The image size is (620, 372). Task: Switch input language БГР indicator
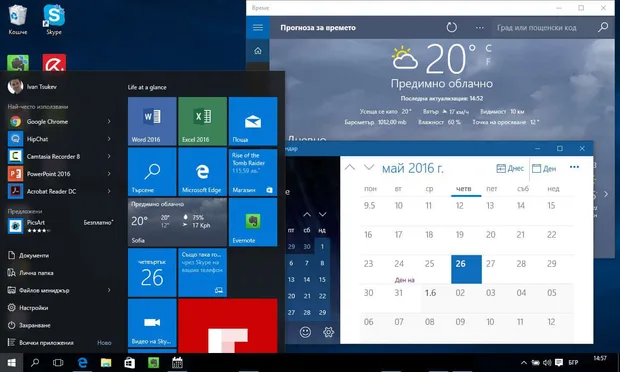click(x=573, y=363)
